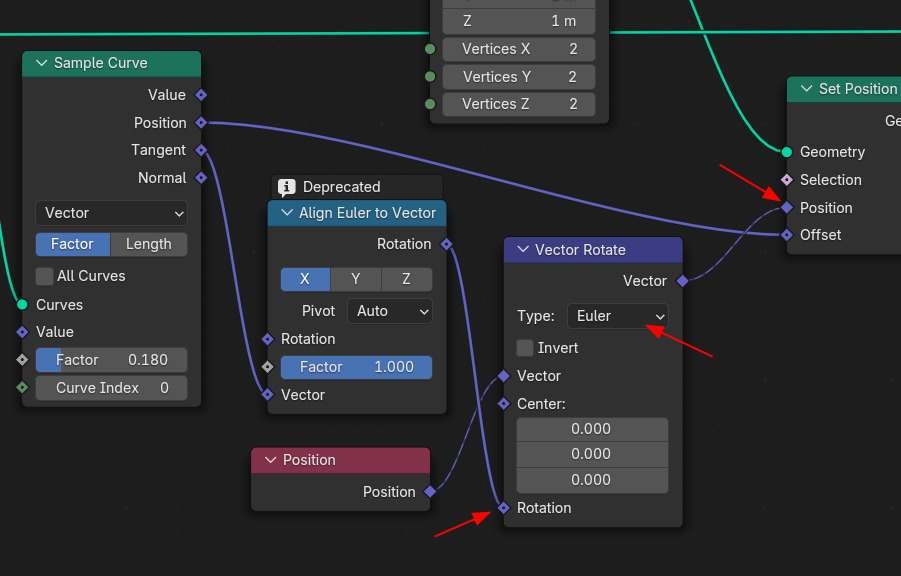Collapse the Set Position node

click(x=807, y=89)
